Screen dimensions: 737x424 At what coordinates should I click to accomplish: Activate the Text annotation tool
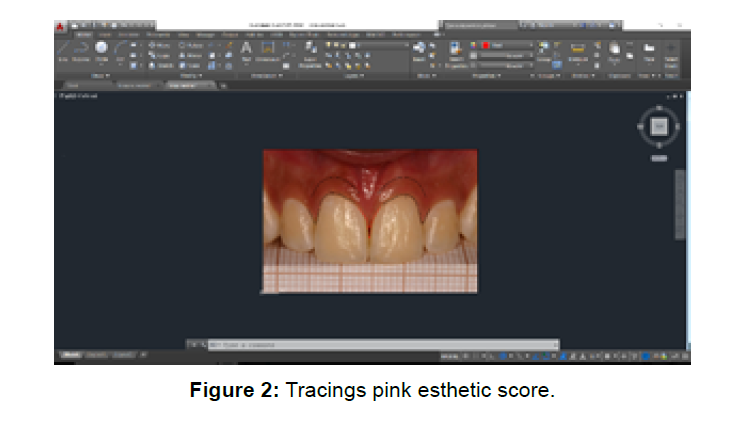click(x=246, y=48)
